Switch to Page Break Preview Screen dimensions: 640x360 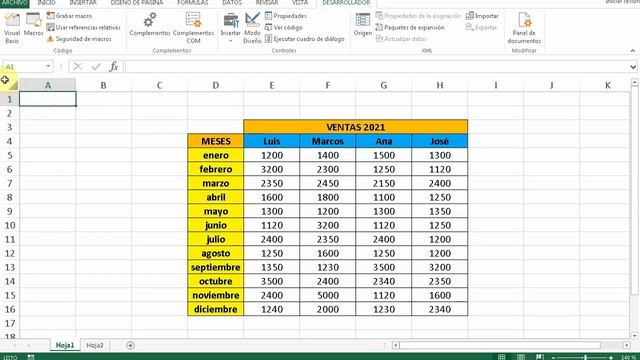(540, 357)
